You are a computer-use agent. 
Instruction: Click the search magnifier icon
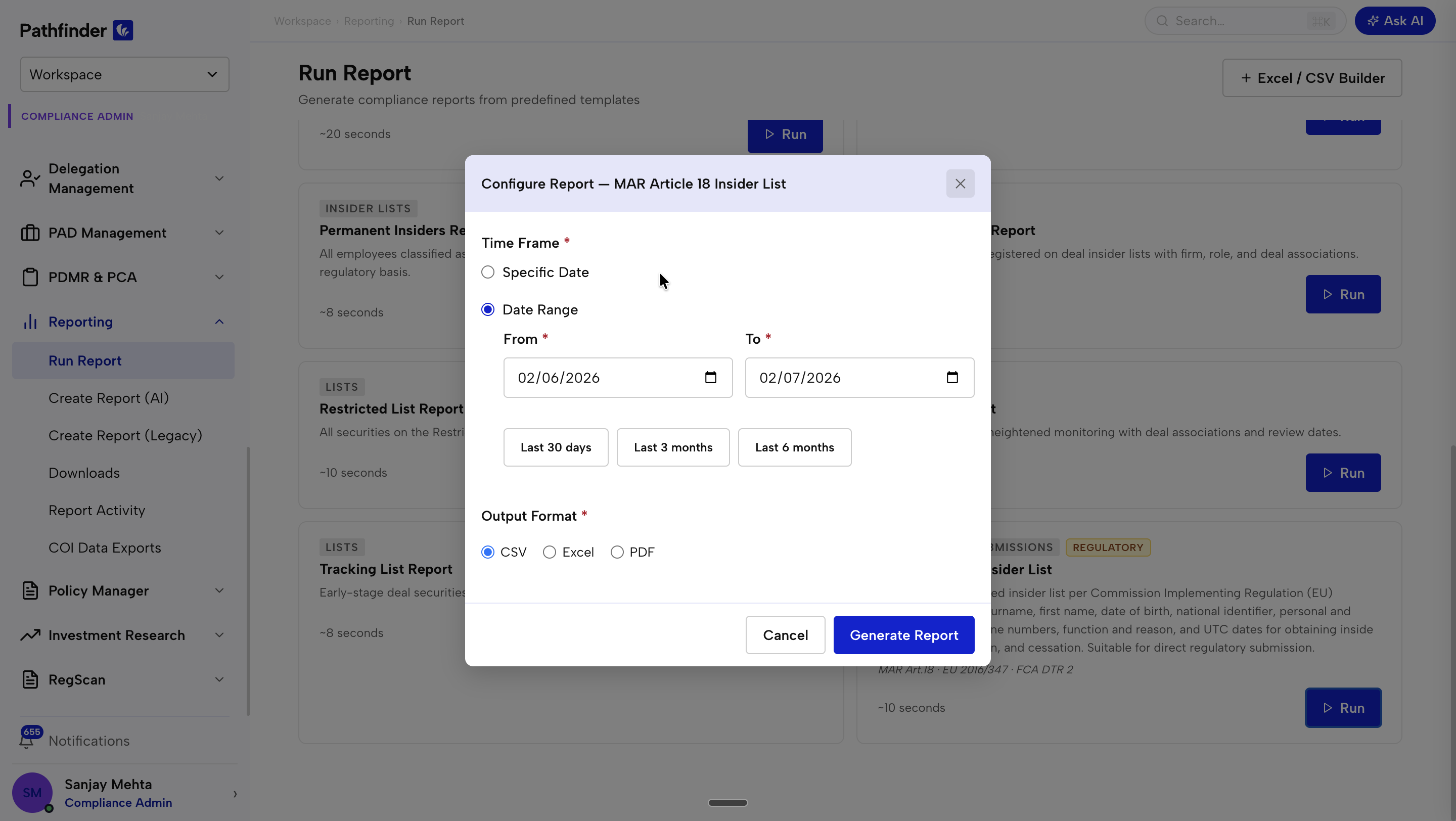point(1162,21)
